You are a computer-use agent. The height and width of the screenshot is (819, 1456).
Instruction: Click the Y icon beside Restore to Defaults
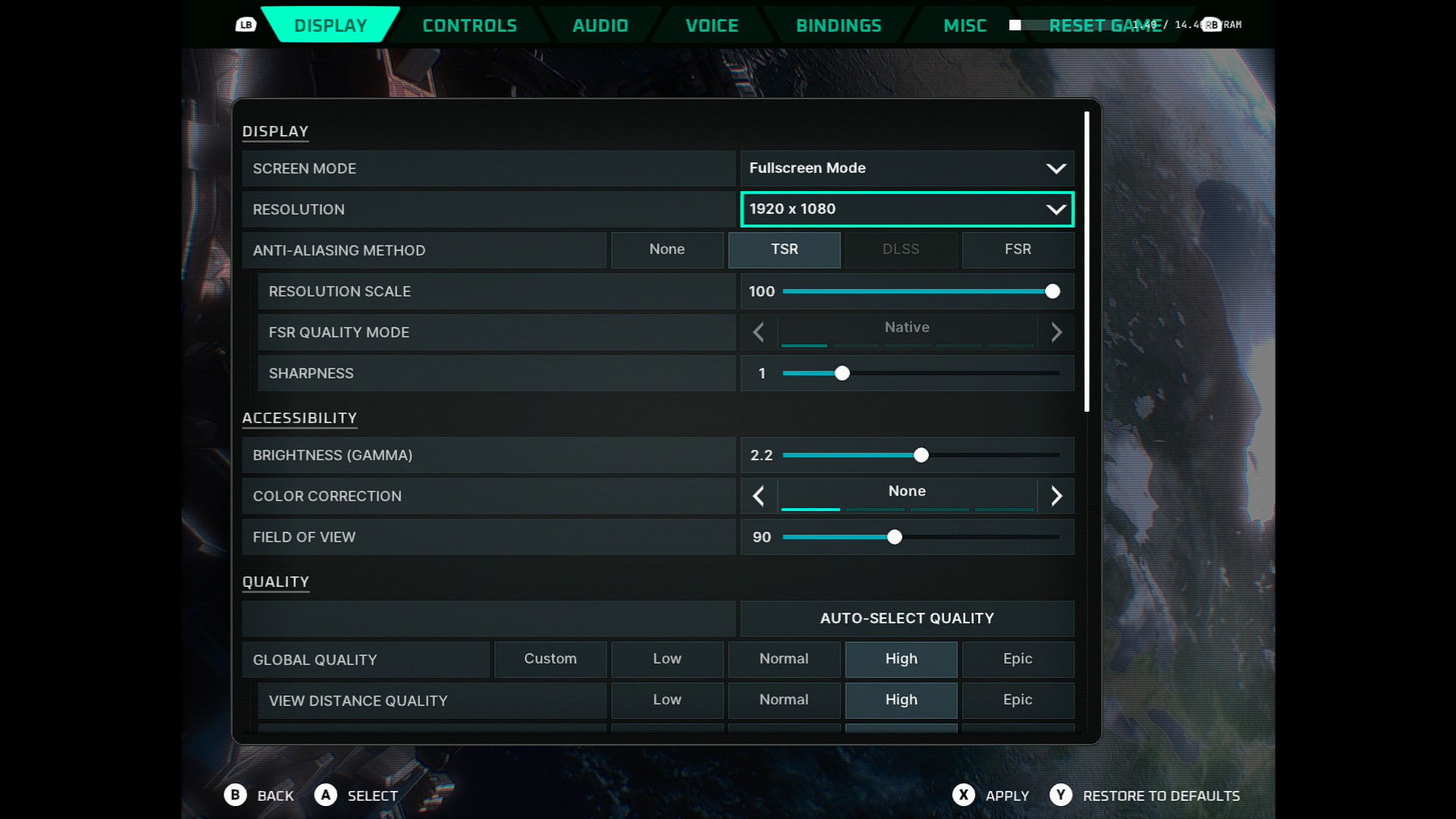[x=1061, y=795]
